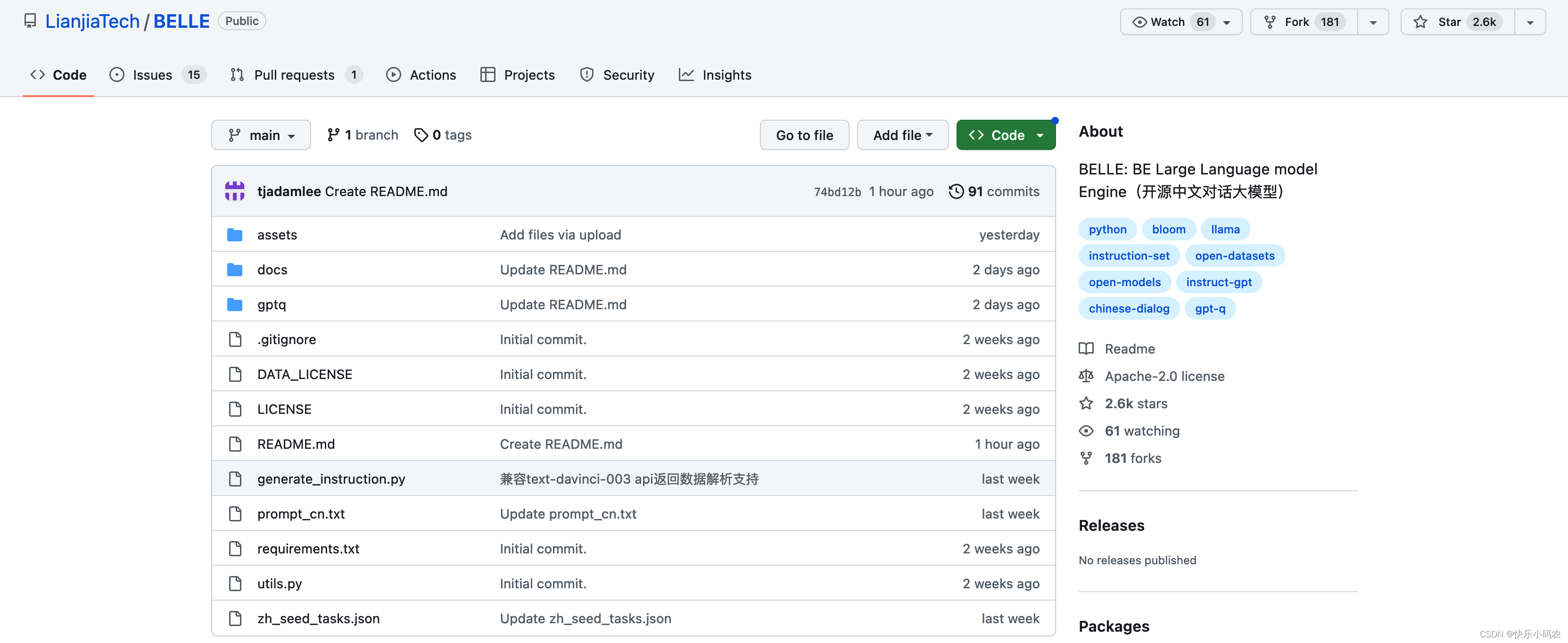Open the LianjiaTech owner link
The width and height of the screenshot is (1568, 643).
[x=92, y=21]
